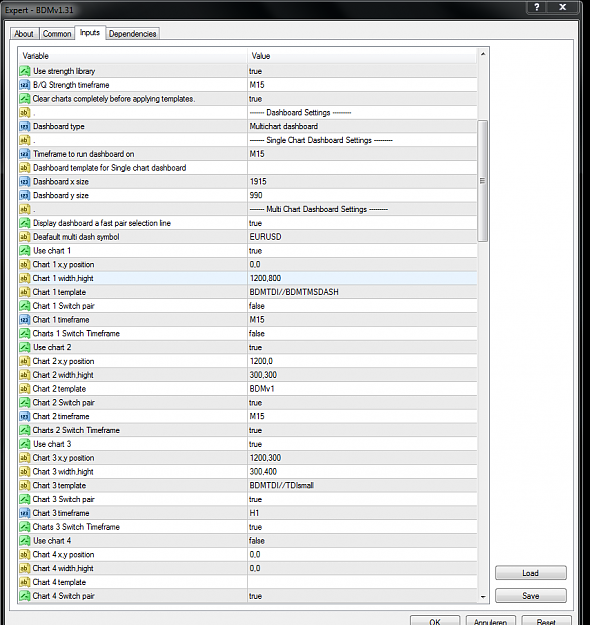Click the icon beside Chart 2 template

(25, 389)
